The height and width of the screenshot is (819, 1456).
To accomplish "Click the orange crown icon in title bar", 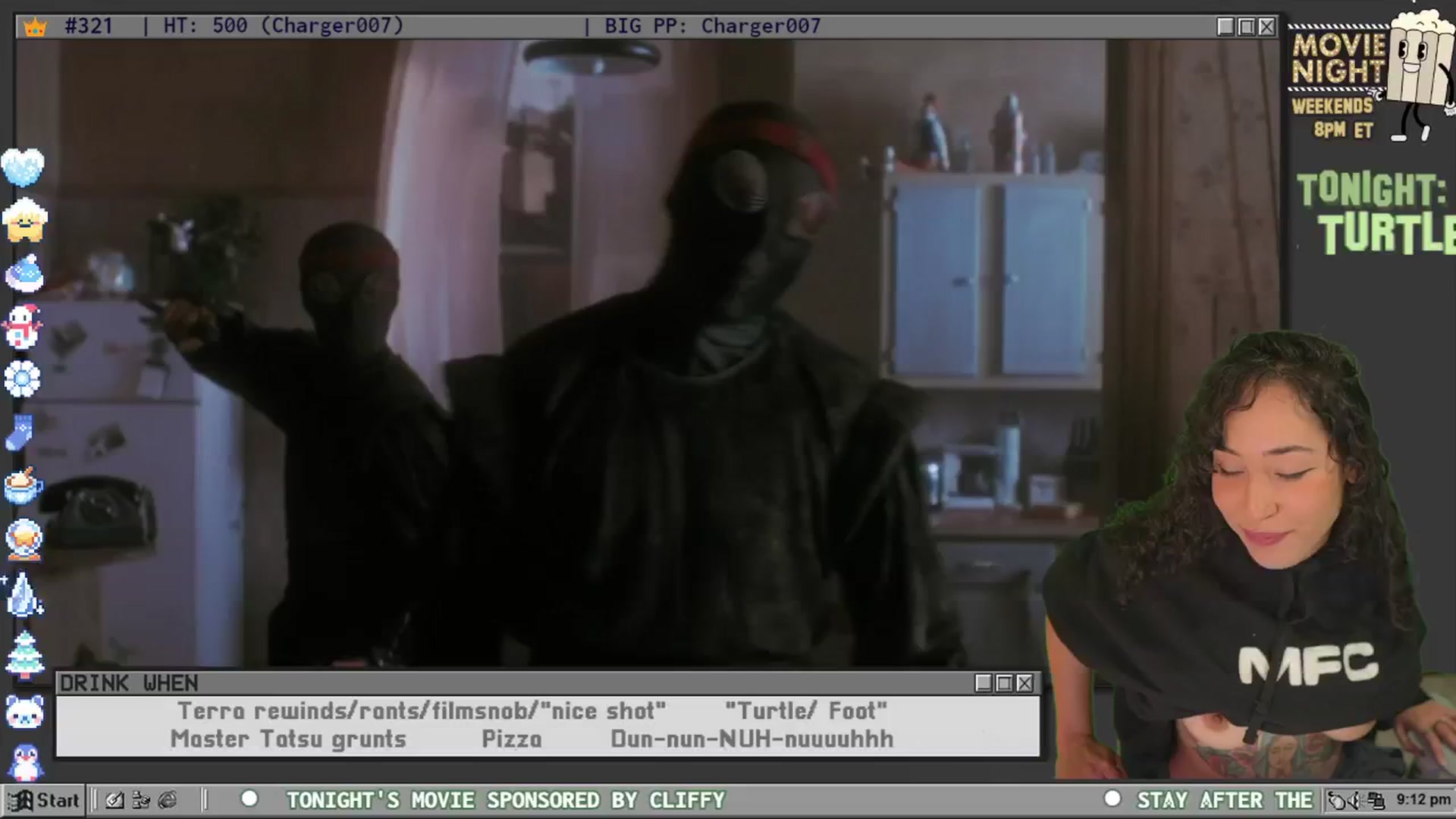I will tap(35, 27).
